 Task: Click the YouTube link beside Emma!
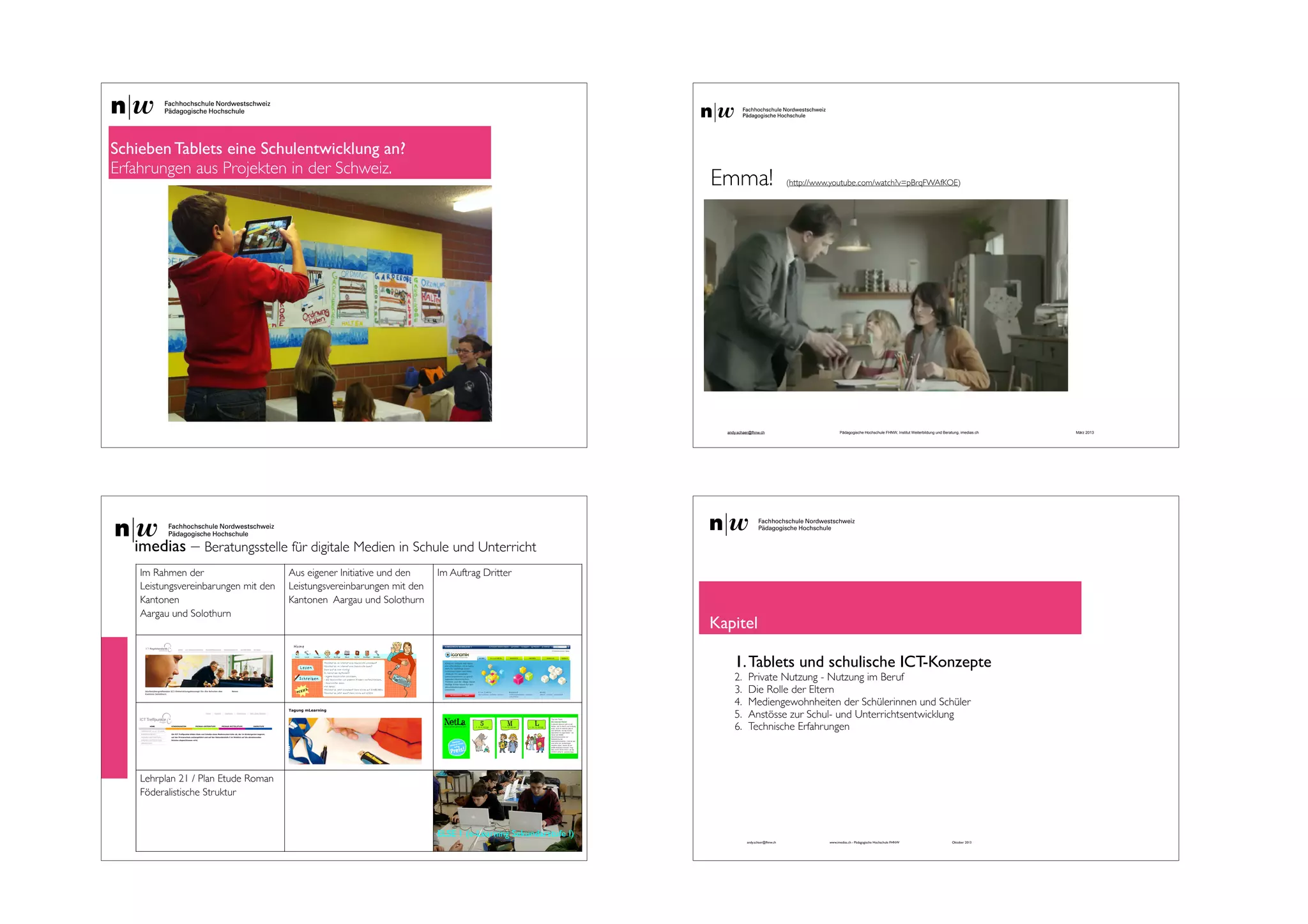[873, 183]
